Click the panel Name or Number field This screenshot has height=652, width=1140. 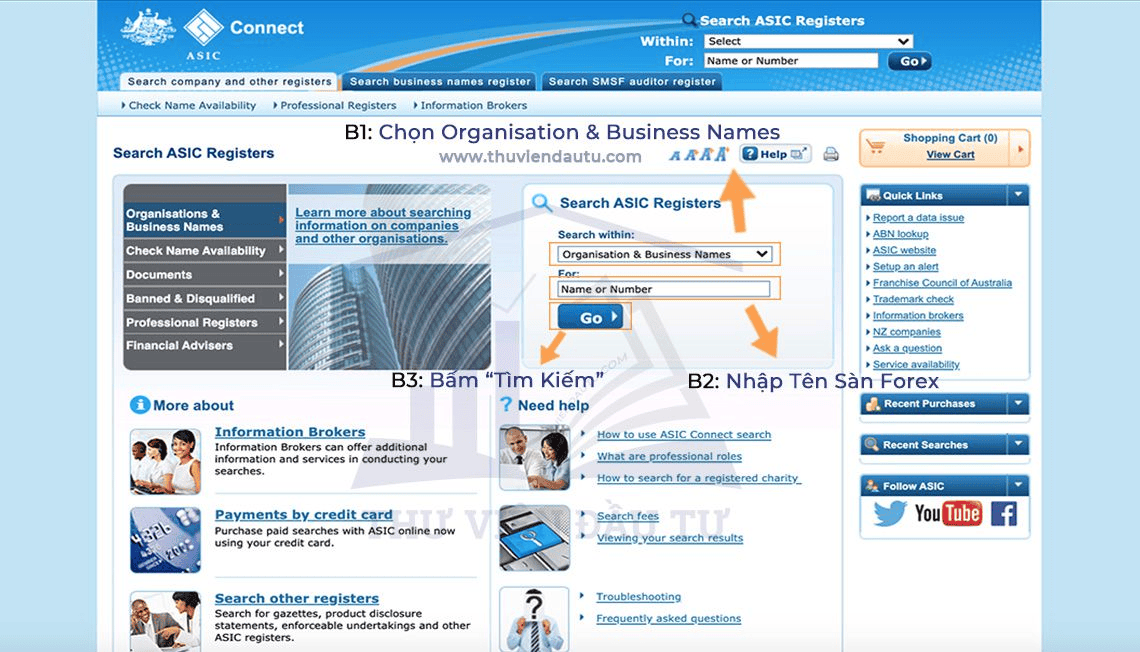tap(663, 289)
